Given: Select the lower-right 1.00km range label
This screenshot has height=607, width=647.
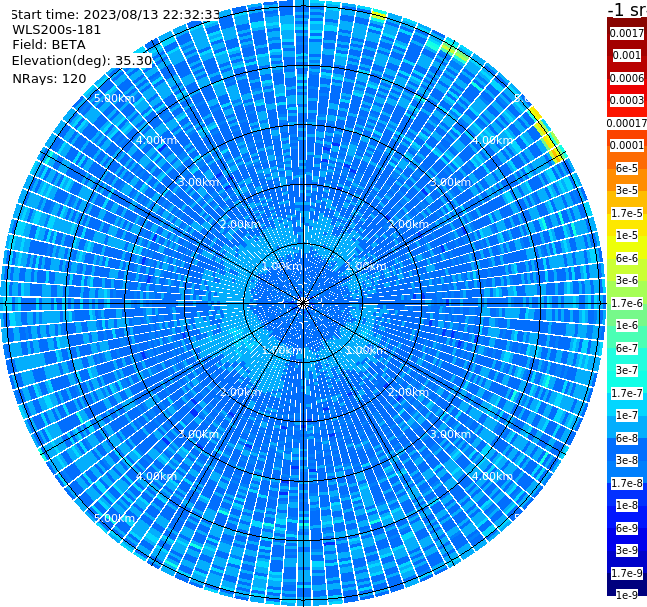Looking at the screenshot, I should (x=366, y=350).
